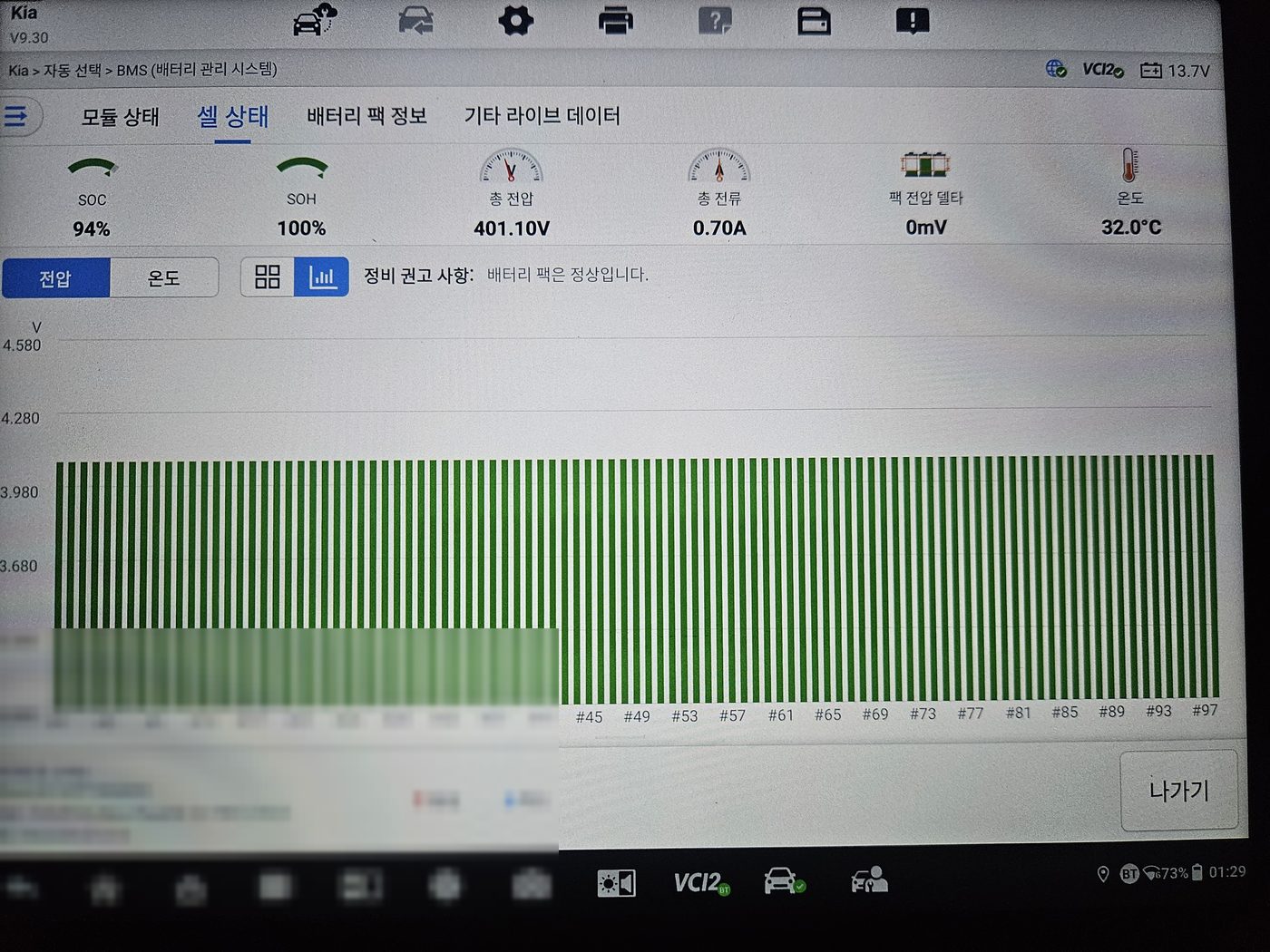Select the 셀 상태 tab
Image resolution: width=1270 pixels, height=952 pixels.
point(233,117)
